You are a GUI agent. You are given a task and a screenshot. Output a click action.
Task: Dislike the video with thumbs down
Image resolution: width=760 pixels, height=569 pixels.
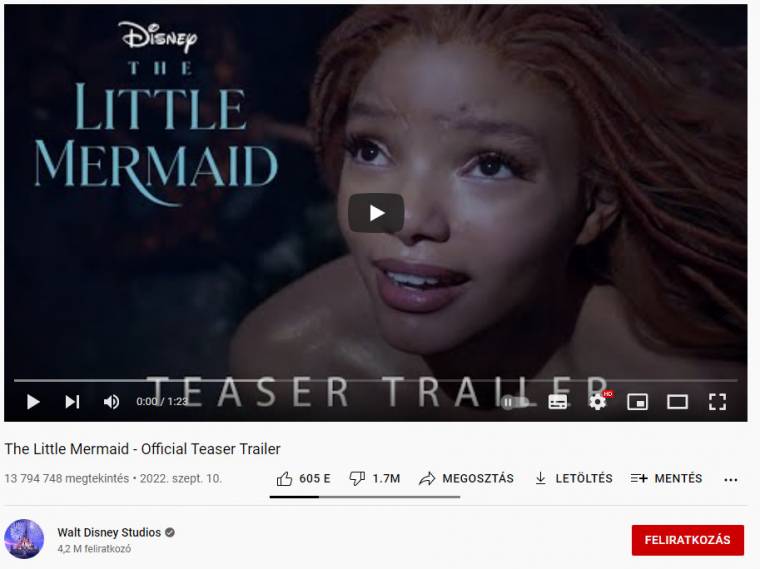(375, 479)
